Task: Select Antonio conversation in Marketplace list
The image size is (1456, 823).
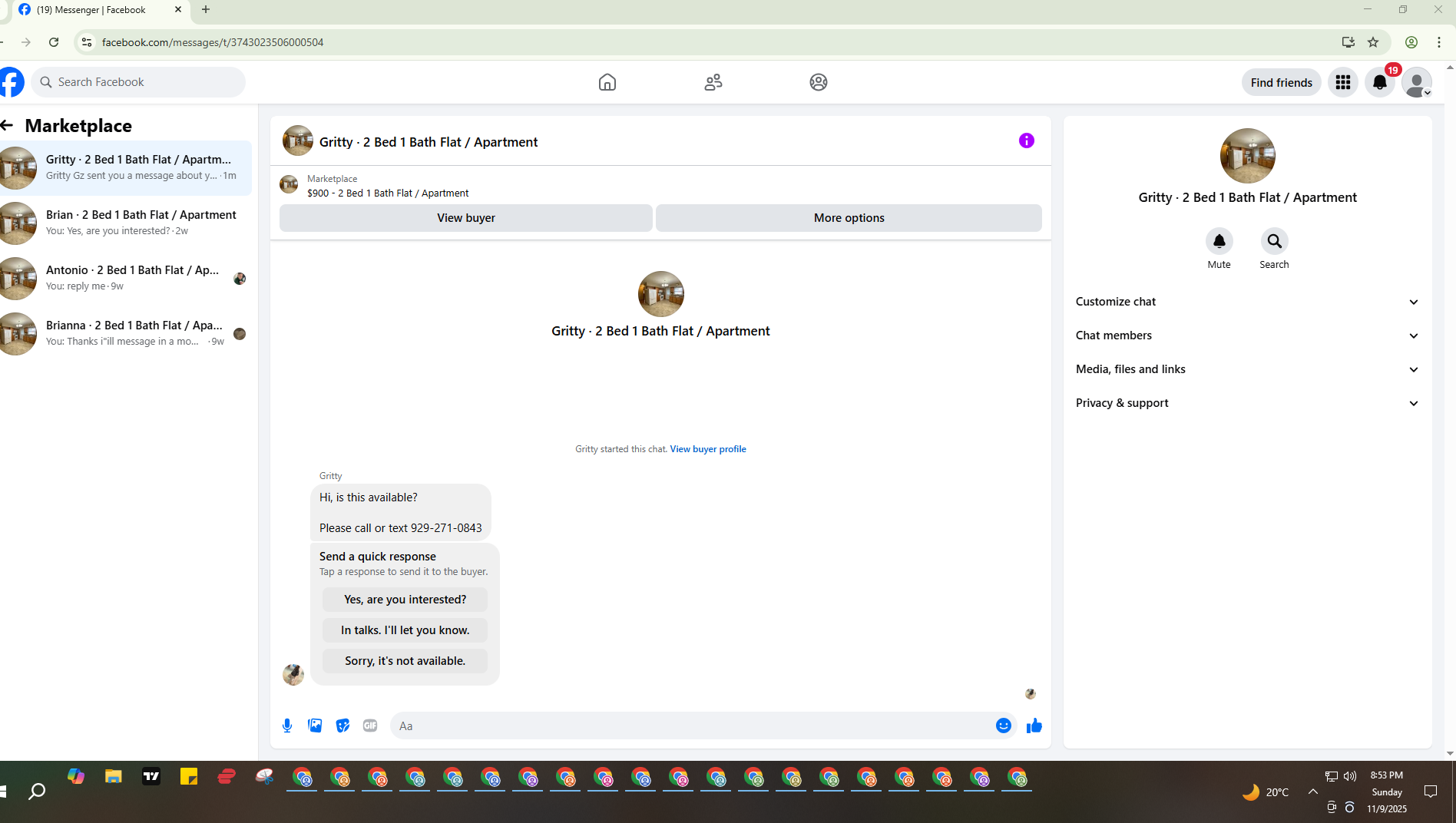Action: (x=126, y=278)
